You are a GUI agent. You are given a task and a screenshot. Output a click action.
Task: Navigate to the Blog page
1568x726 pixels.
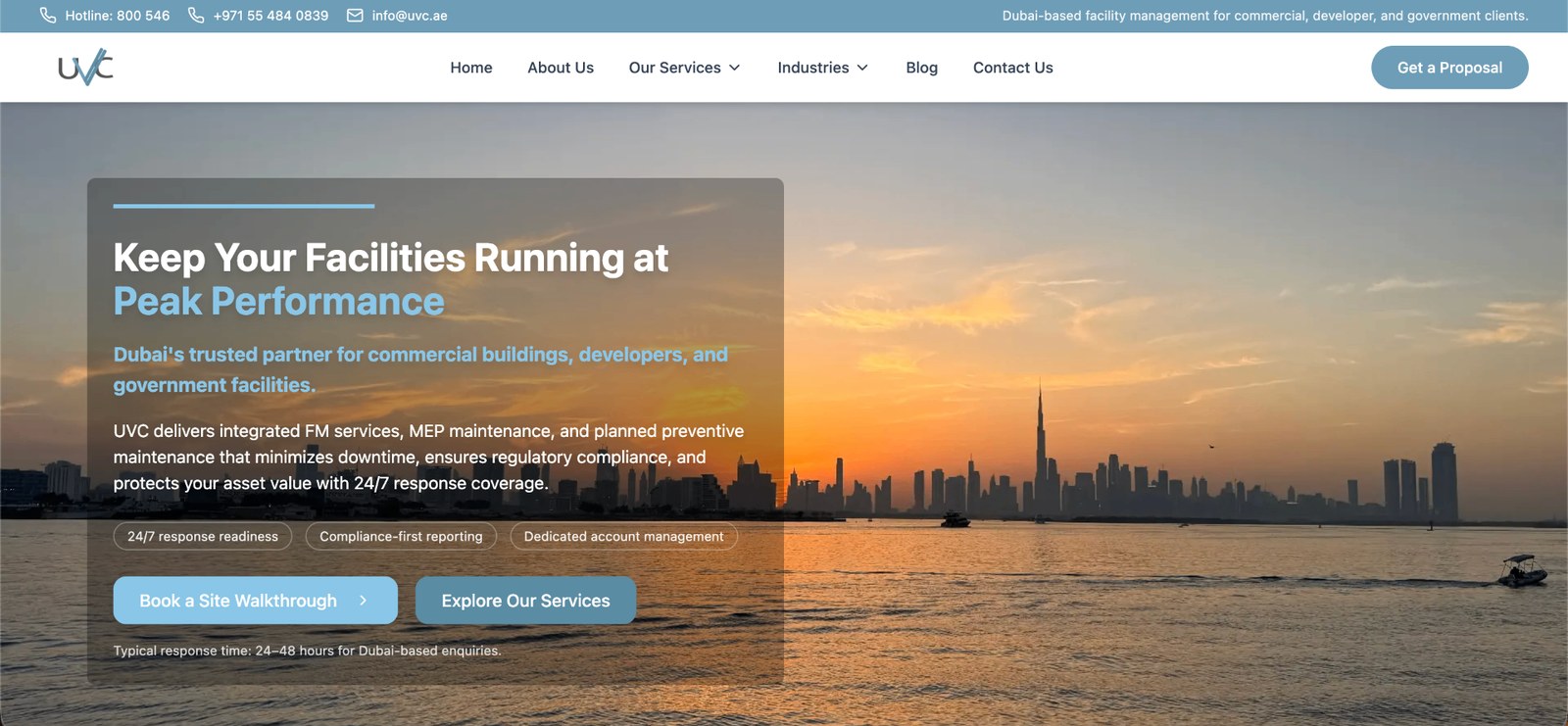tap(921, 68)
